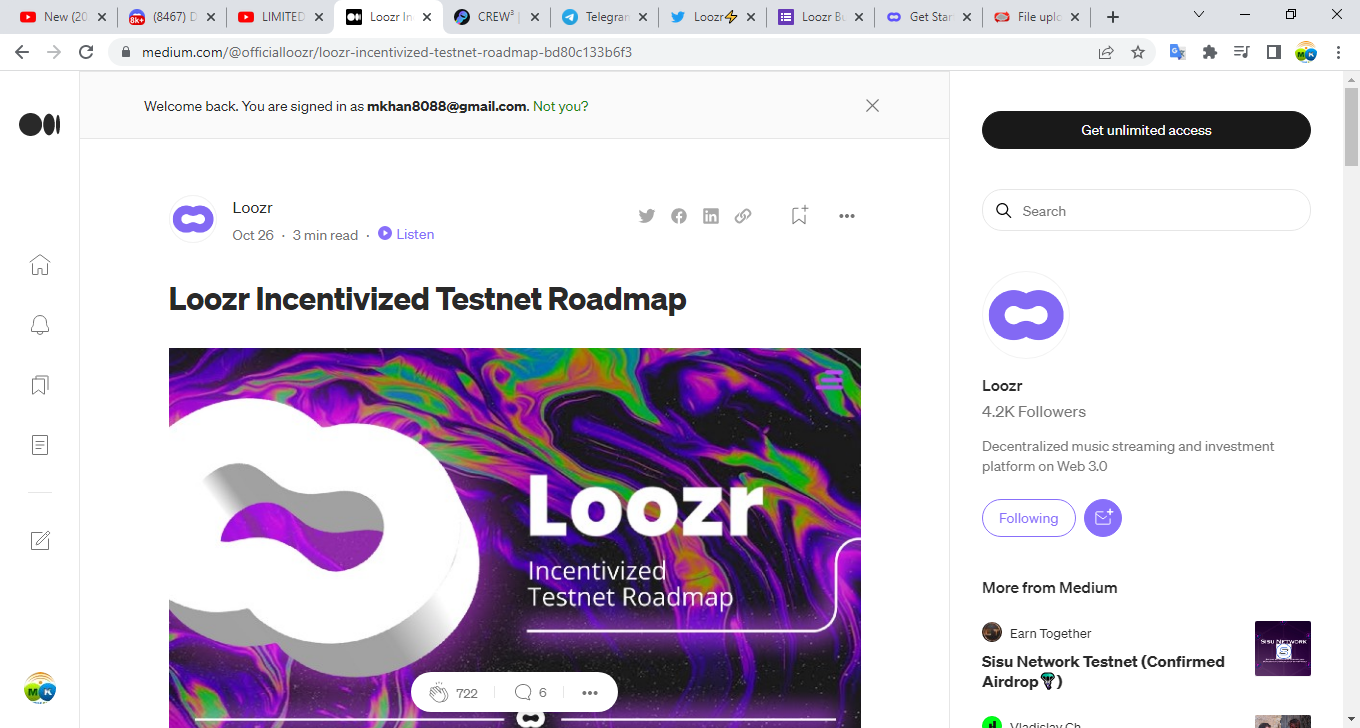Share article on Facebook

point(679,216)
